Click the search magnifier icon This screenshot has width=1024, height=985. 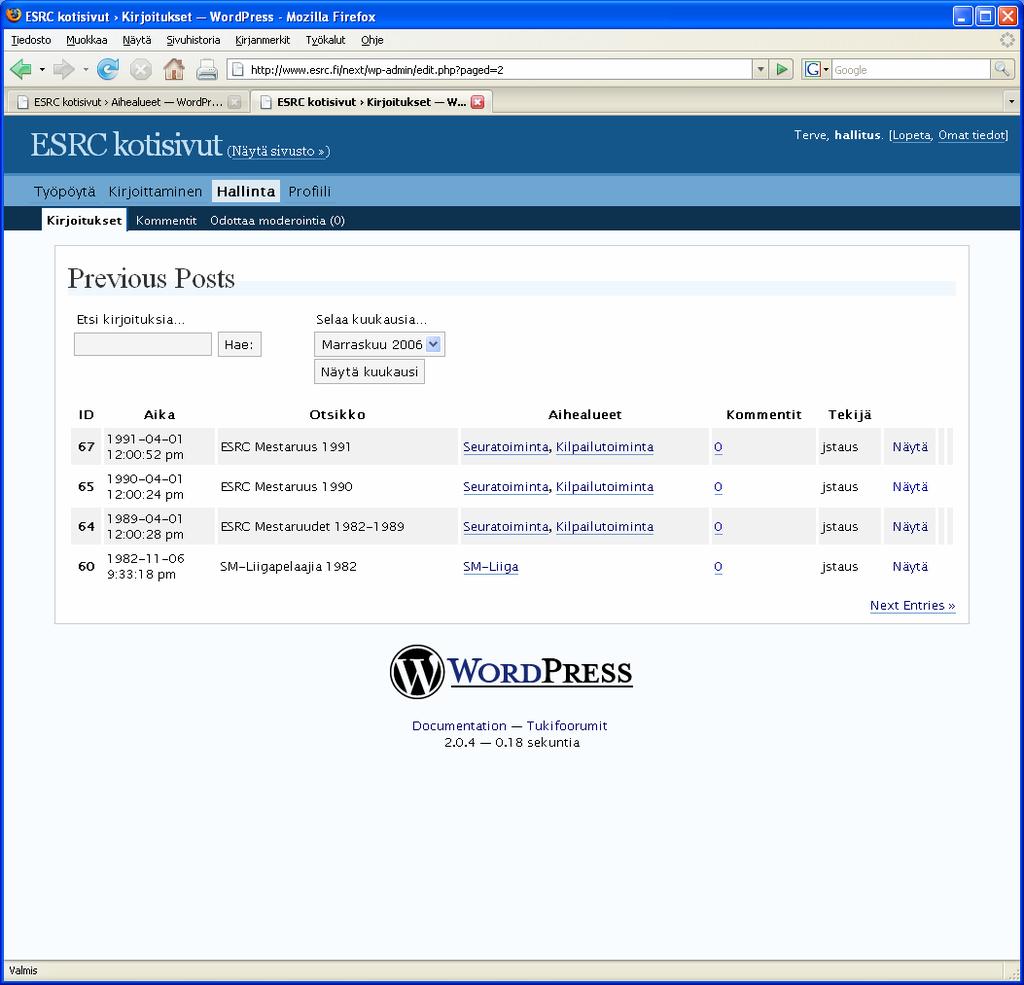tap(1002, 69)
